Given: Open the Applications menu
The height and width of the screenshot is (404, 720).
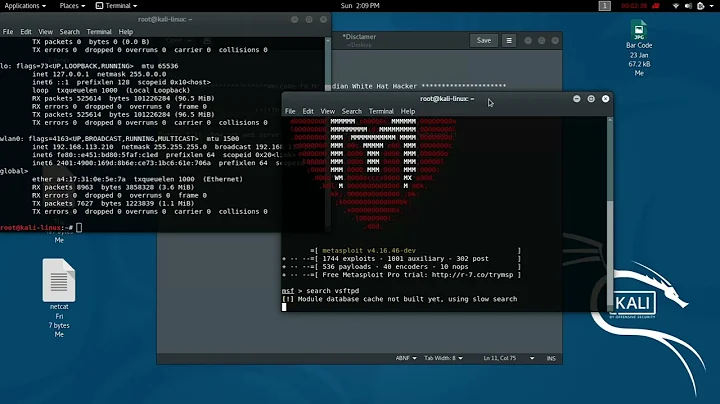Looking at the screenshot, I should tap(25, 6).
